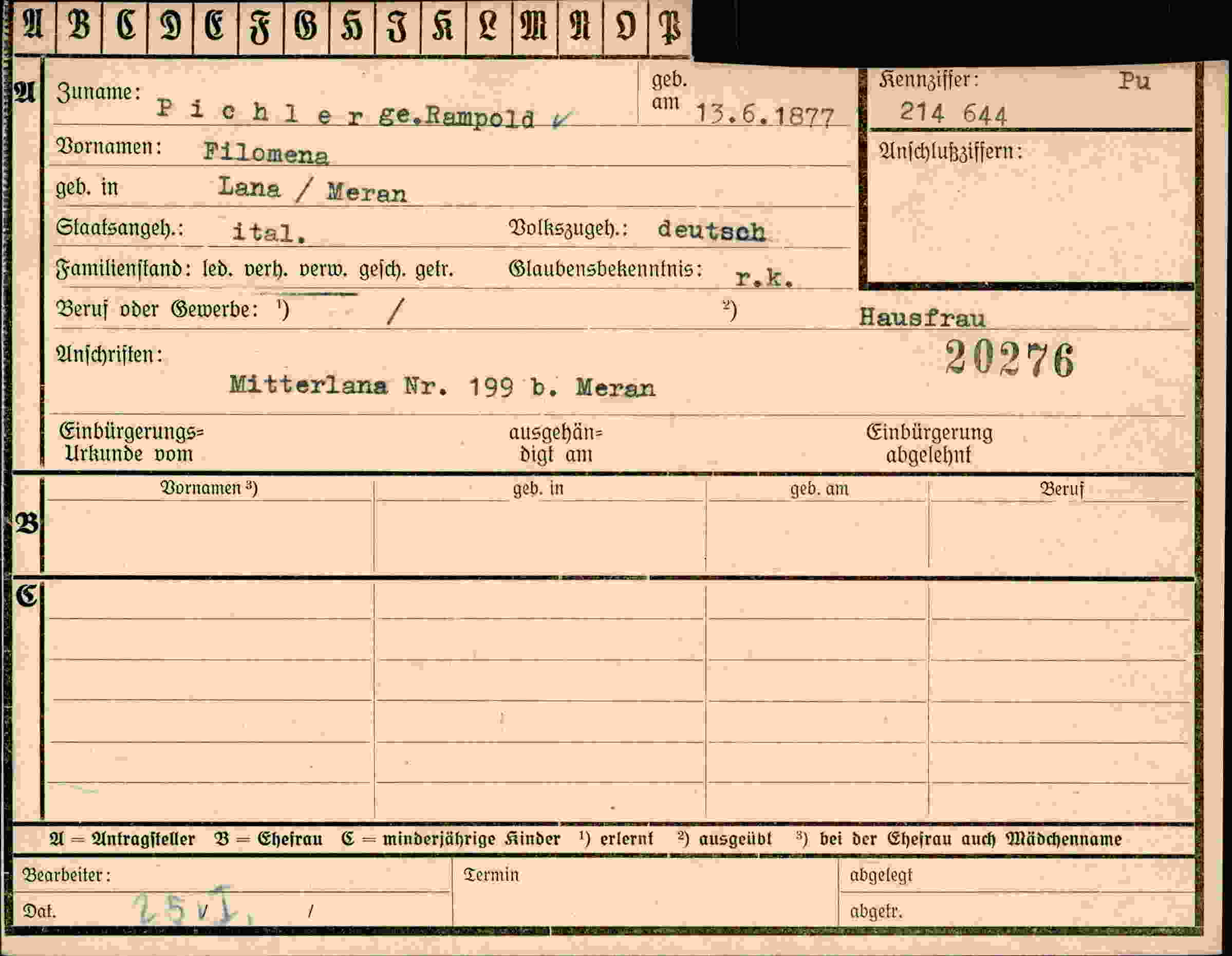Click the 'ausgehändigt am' label

tap(556, 444)
